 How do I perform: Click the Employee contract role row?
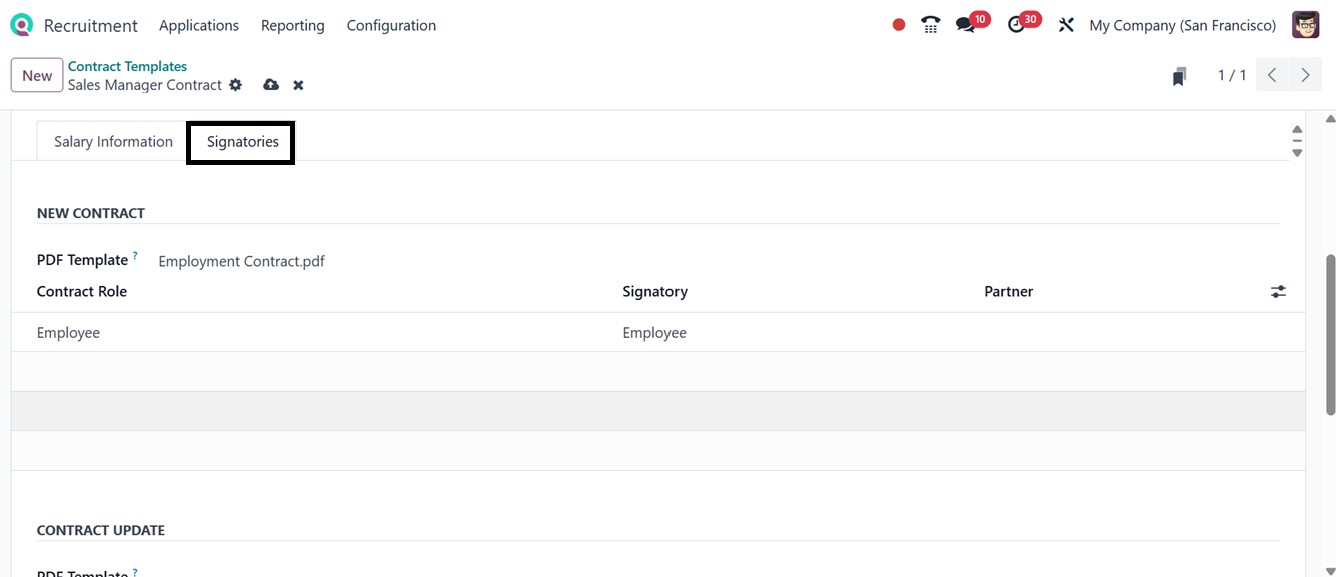[68, 333]
